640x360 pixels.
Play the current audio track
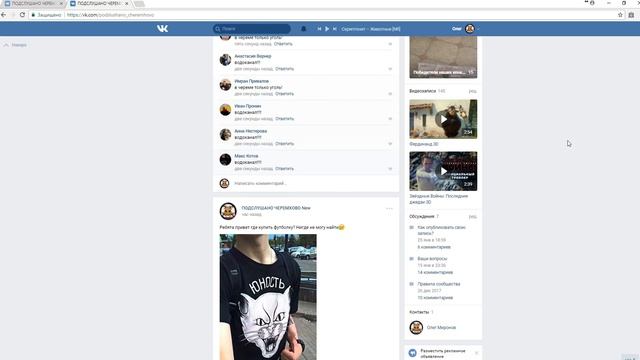click(327, 29)
